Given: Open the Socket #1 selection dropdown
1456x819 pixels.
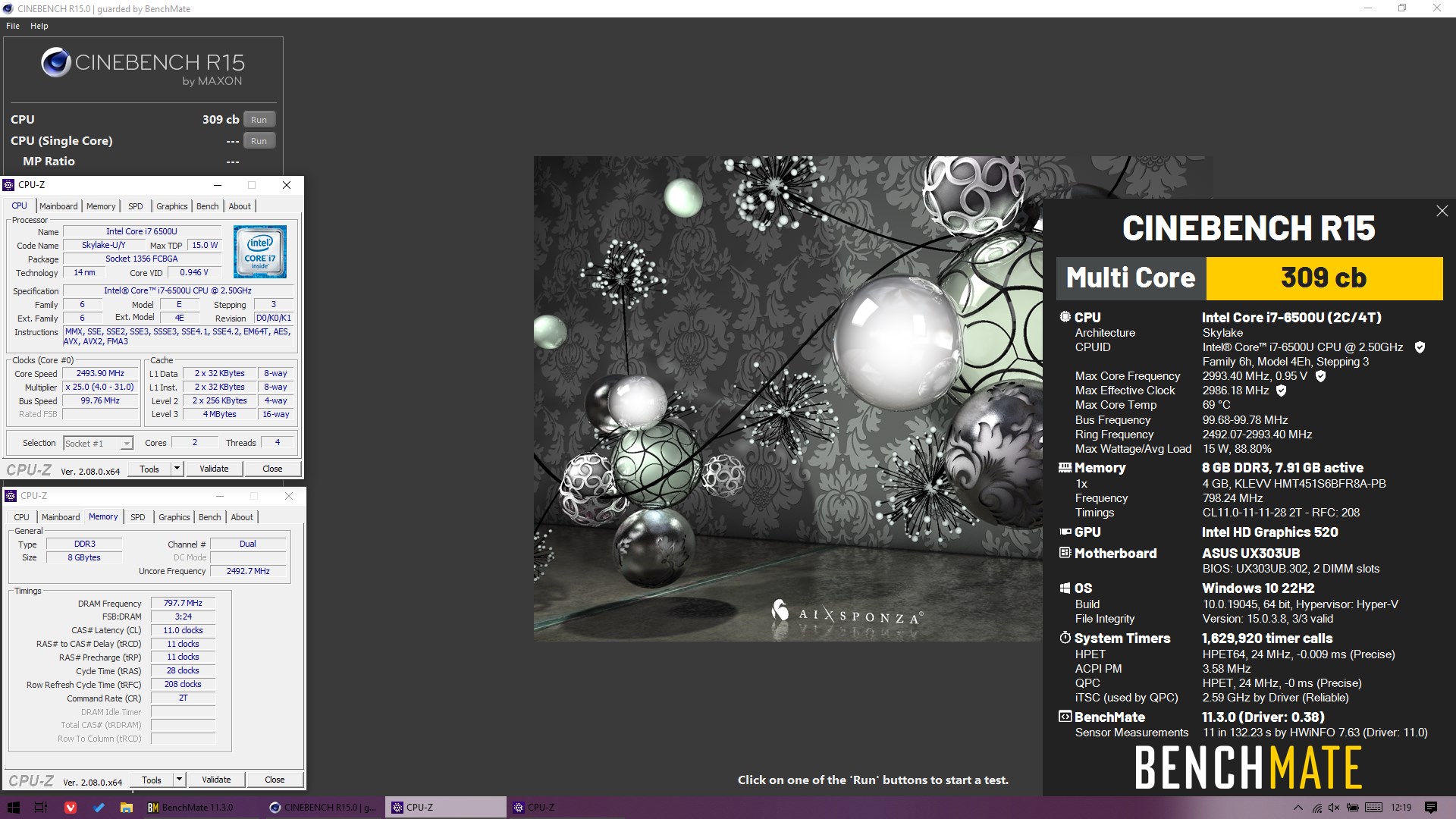Looking at the screenshot, I should pyautogui.click(x=98, y=443).
